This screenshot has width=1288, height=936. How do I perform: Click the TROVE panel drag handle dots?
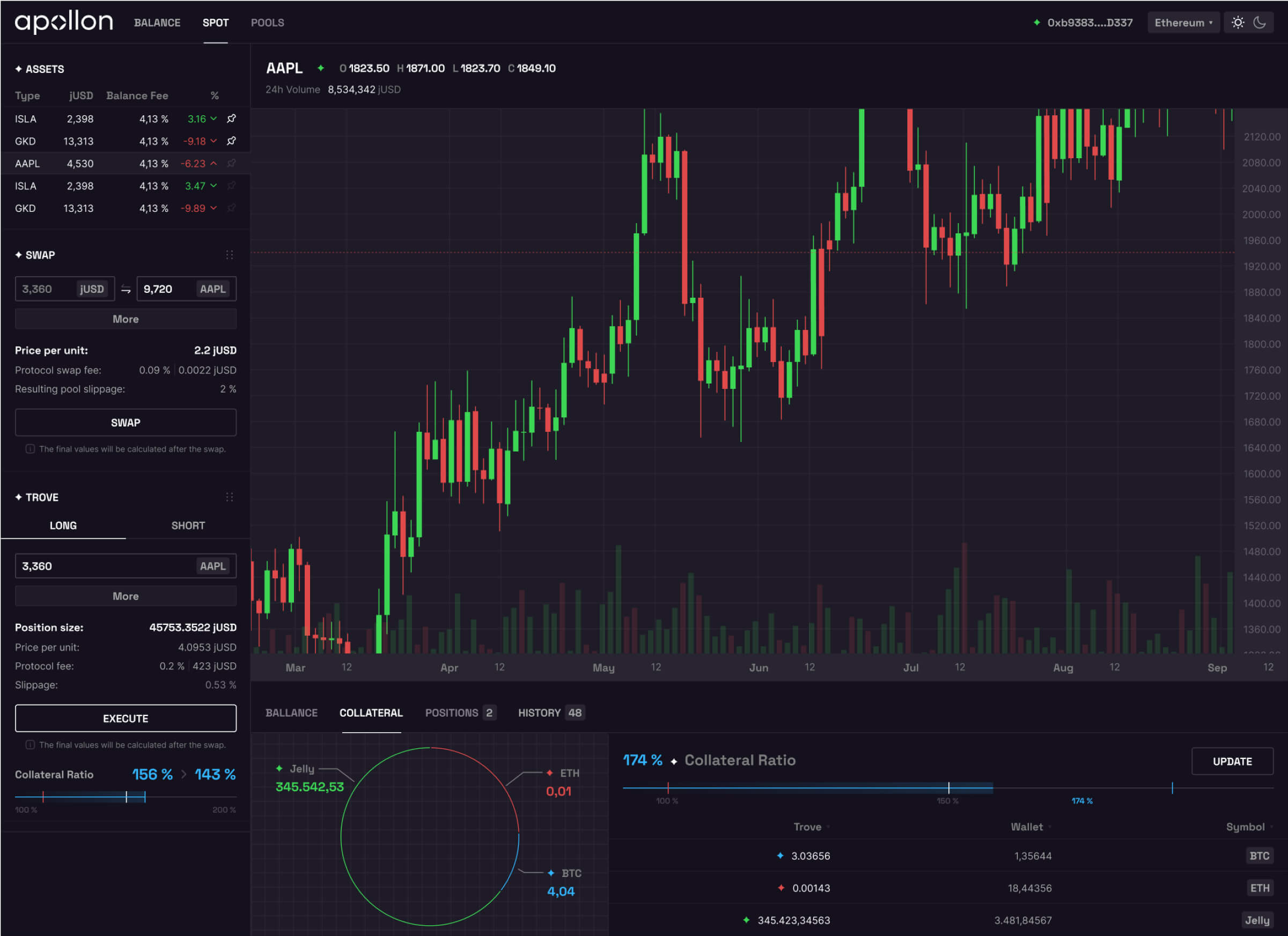(230, 498)
